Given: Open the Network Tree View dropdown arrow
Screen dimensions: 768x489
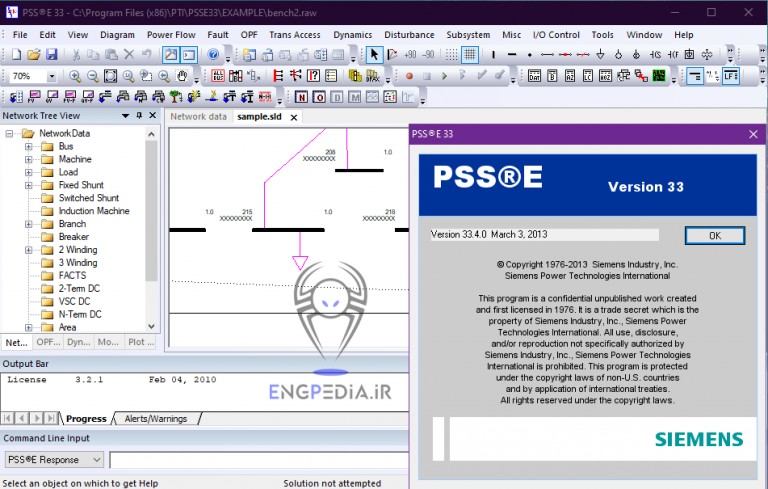Looking at the screenshot, I should (x=125, y=116).
